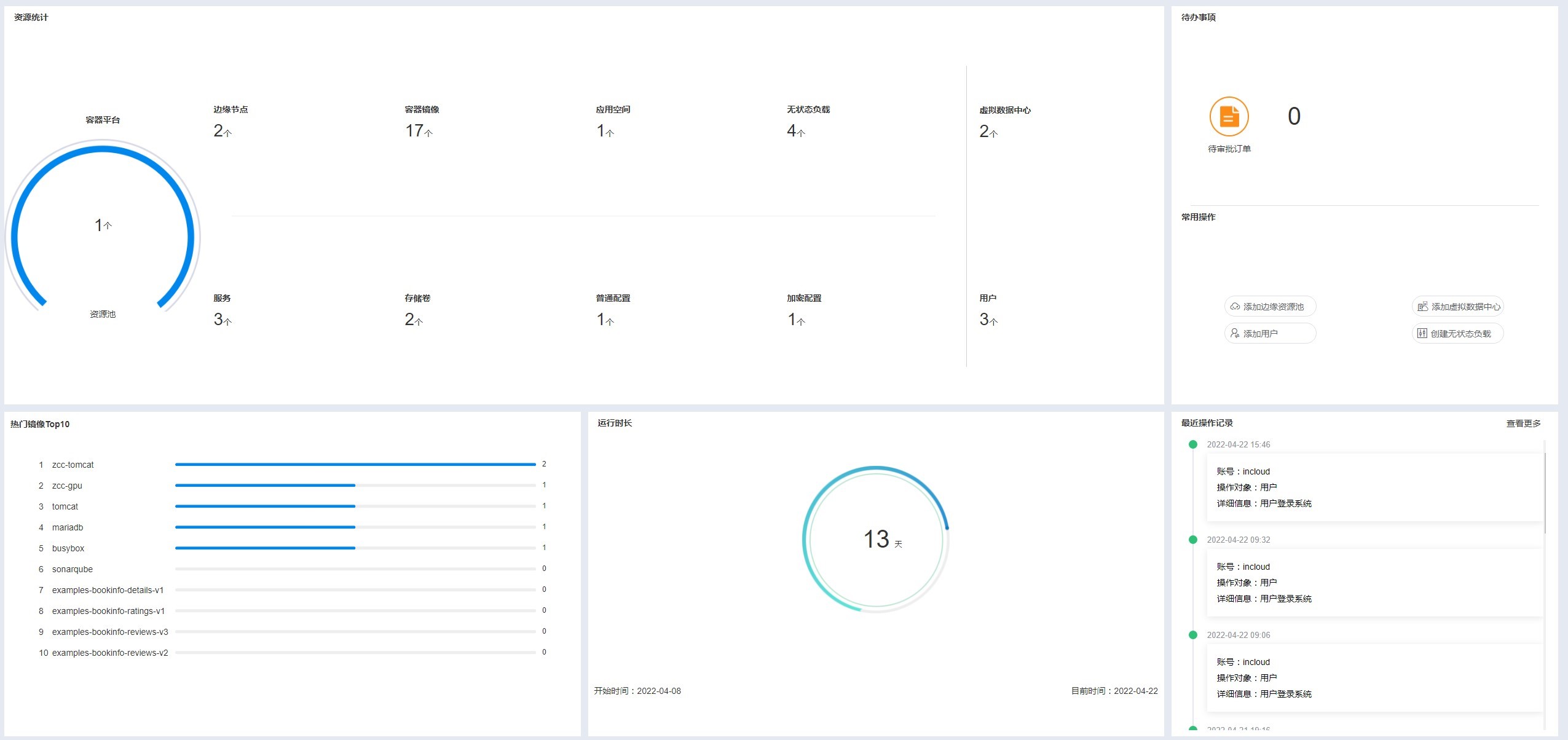Image resolution: width=1568 pixels, height=740 pixels.
Task: Click the 13天 running time circle
Action: coord(876,539)
